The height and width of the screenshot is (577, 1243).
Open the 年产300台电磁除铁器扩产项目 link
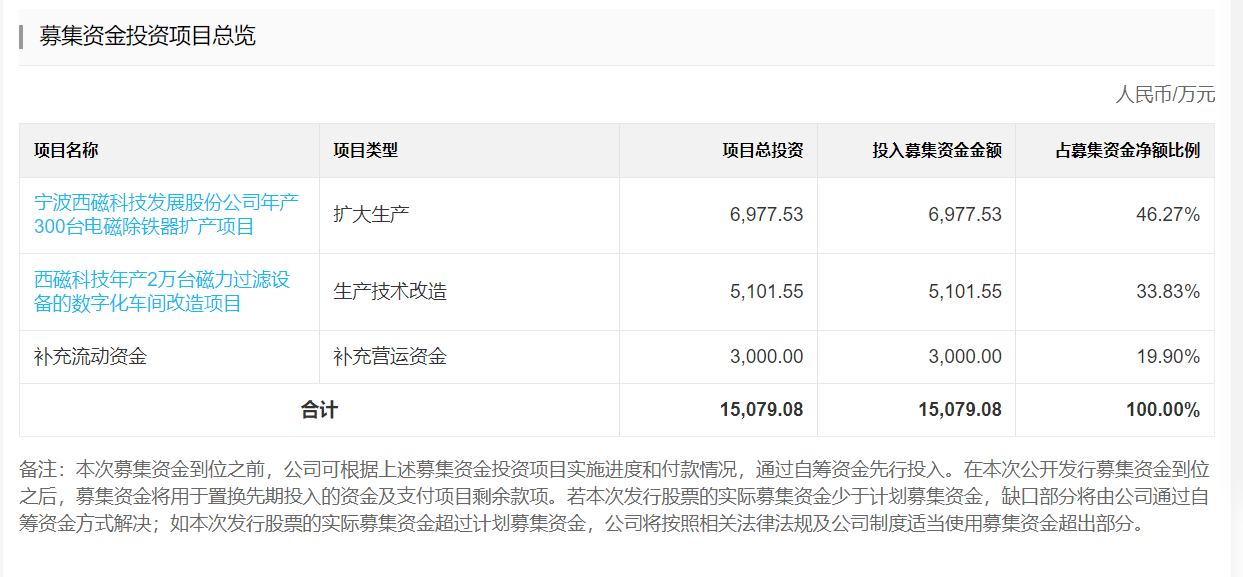[166, 214]
